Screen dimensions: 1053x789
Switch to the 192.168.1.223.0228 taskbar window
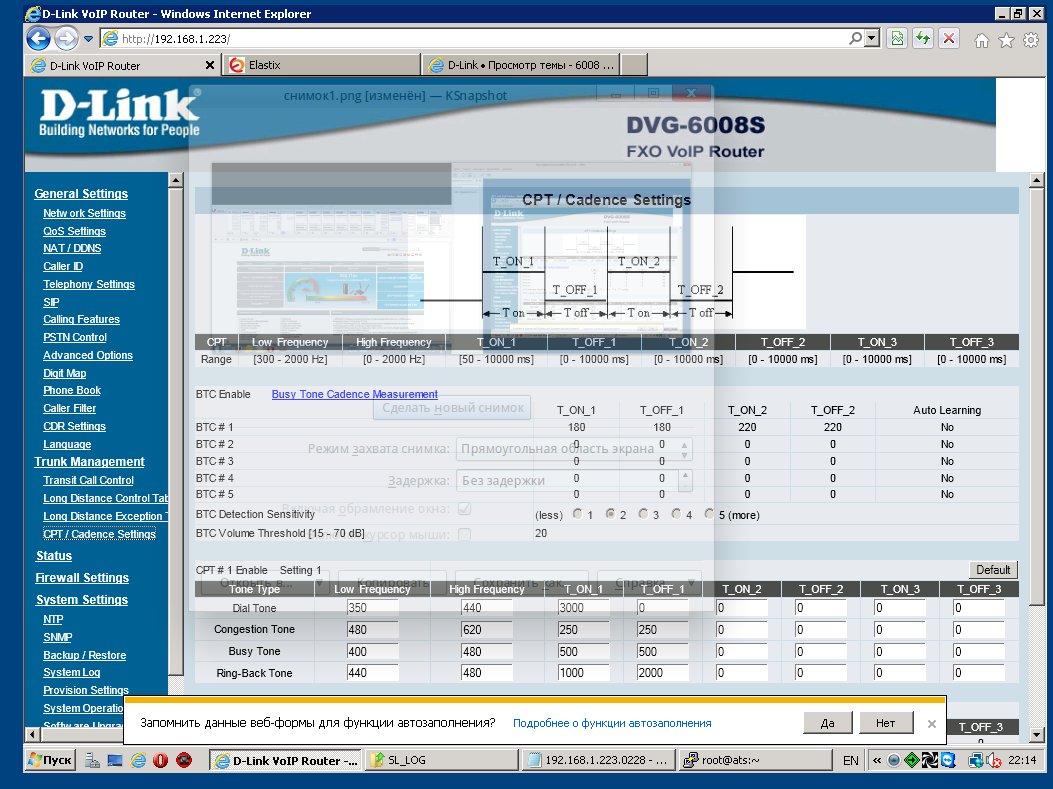click(598, 760)
